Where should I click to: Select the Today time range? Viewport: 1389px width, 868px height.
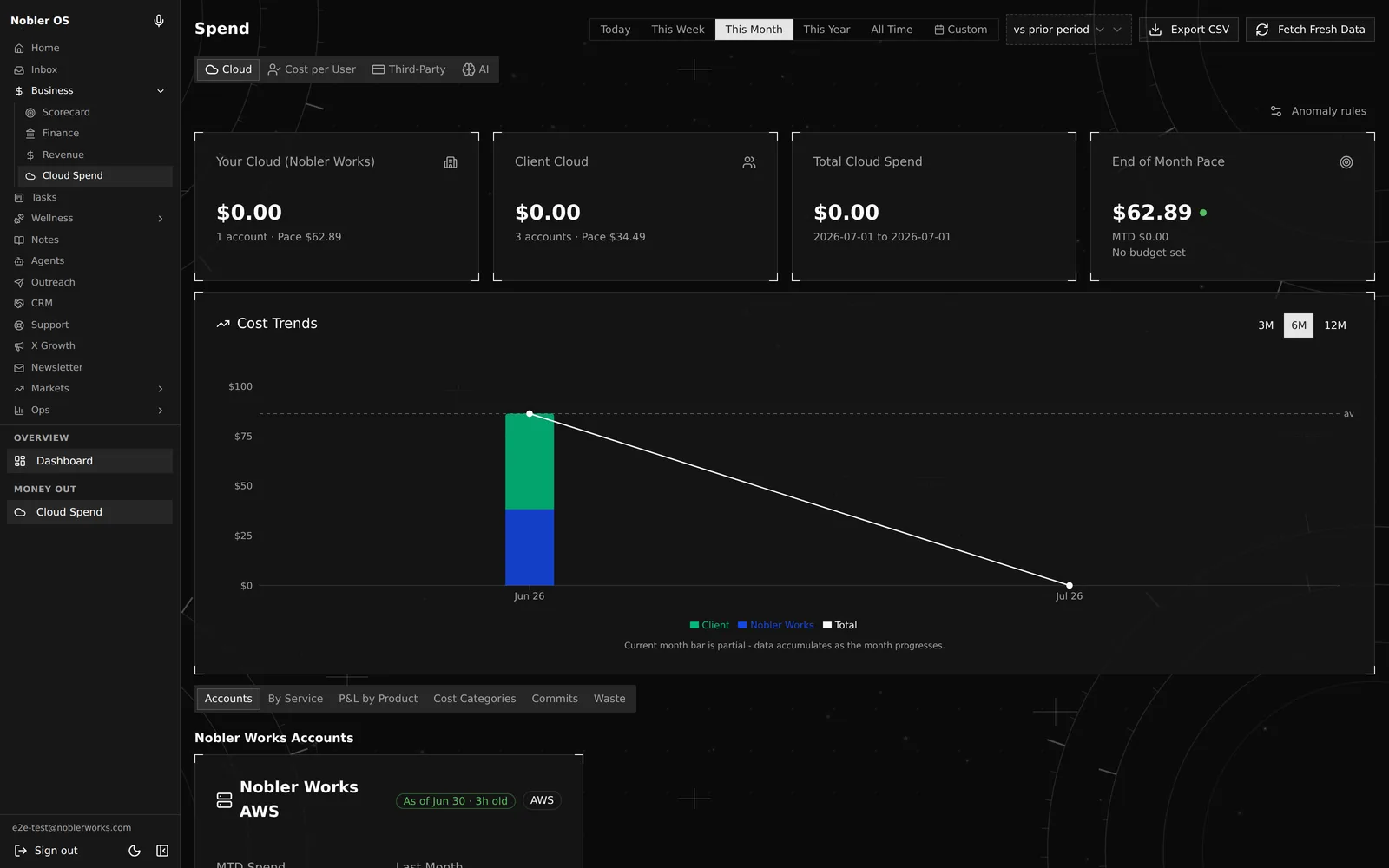[x=616, y=30]
